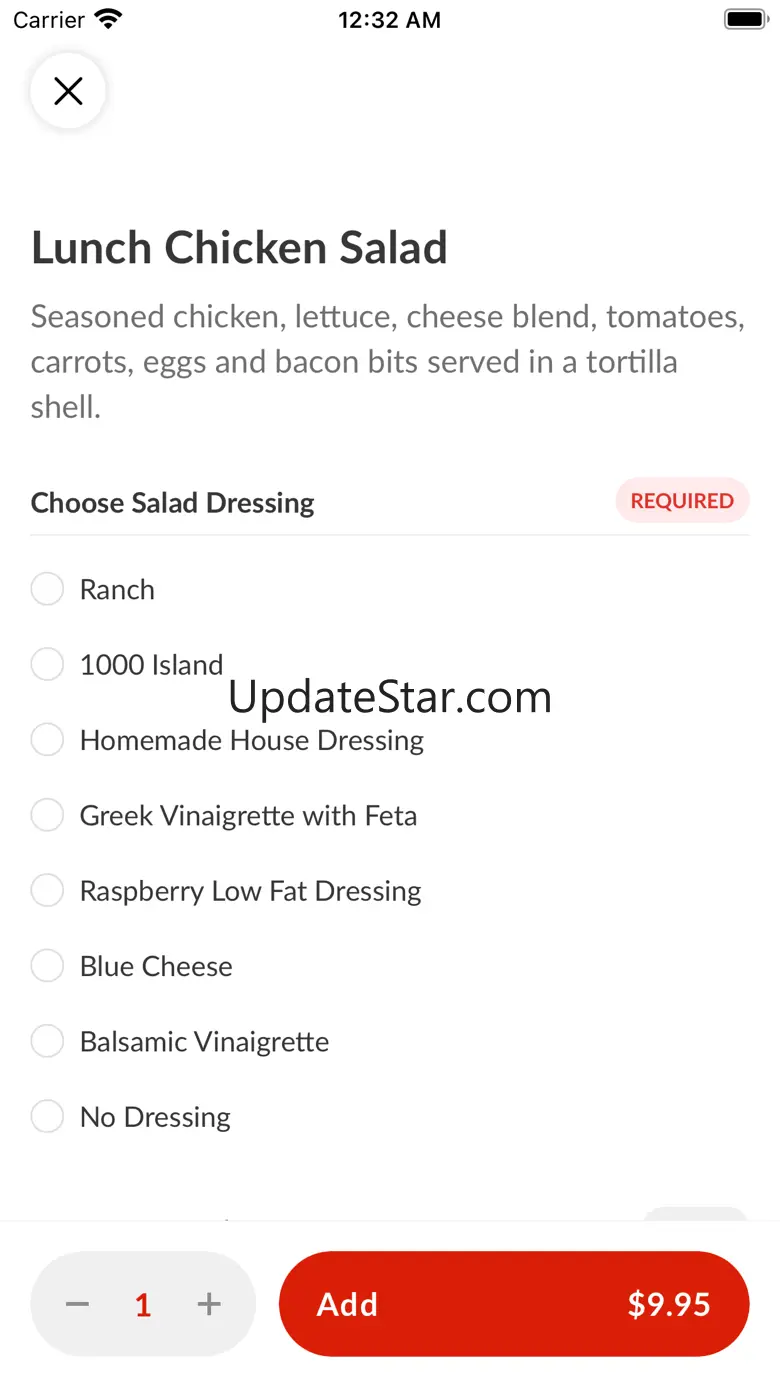The width and height of the screenshot is (780, 1387).
Task: Tap the salad description text
Action: [x=388, y=361]
